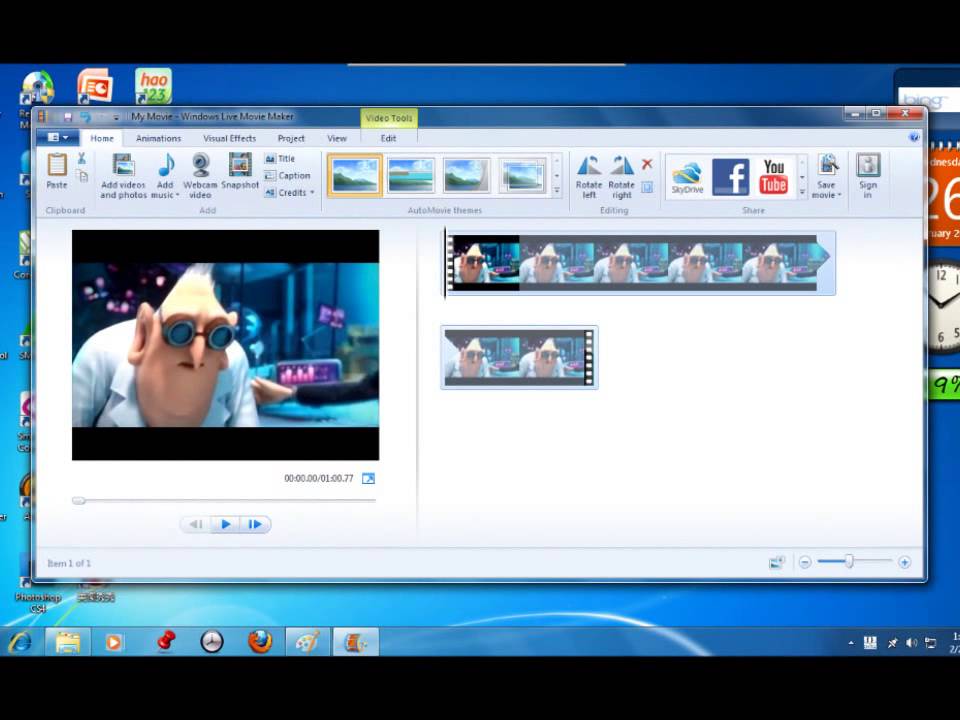Click the Paste button

pyautogui.click(x=57, y=171)
